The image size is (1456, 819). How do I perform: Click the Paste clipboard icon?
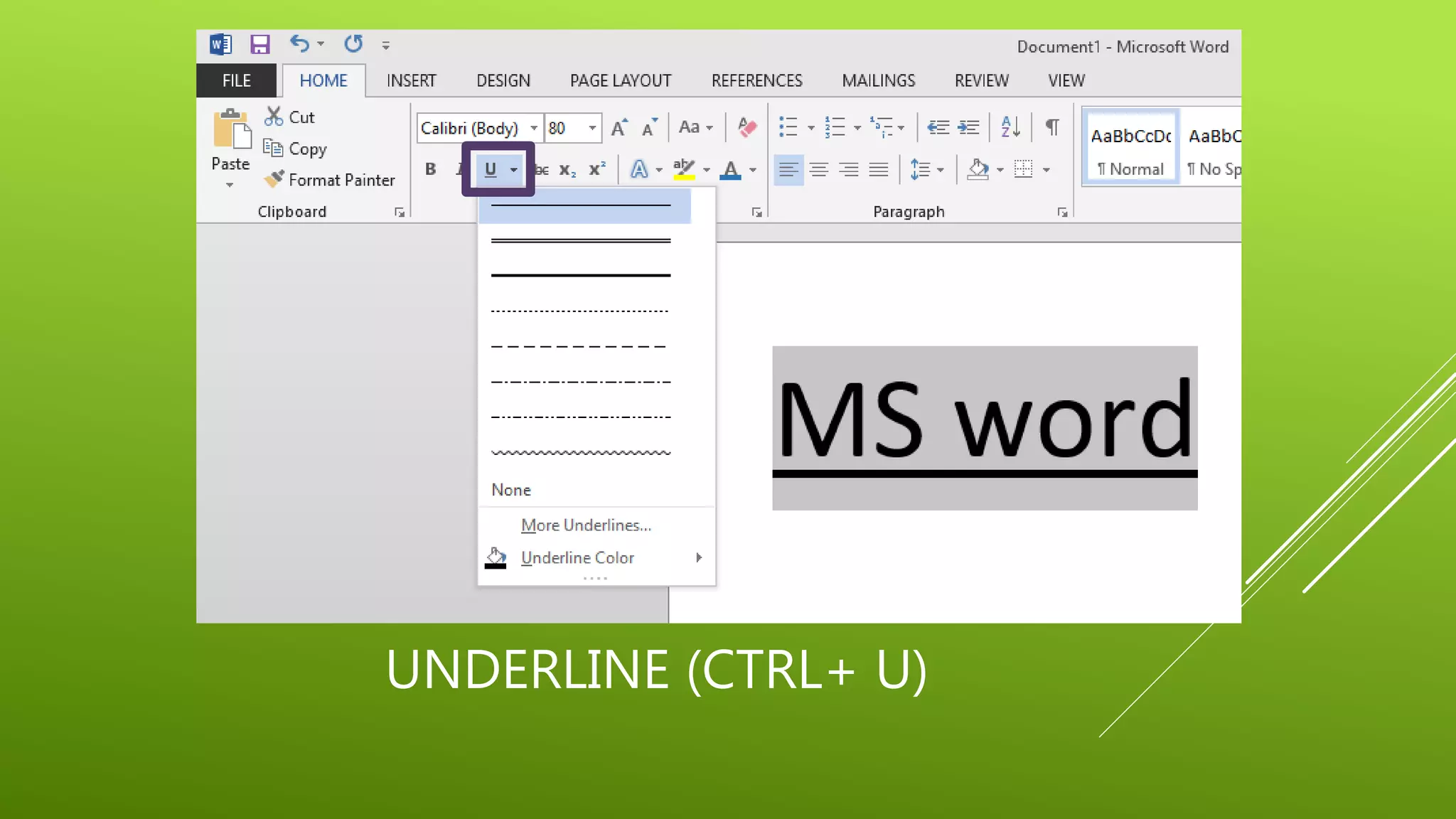pos(231,129)
